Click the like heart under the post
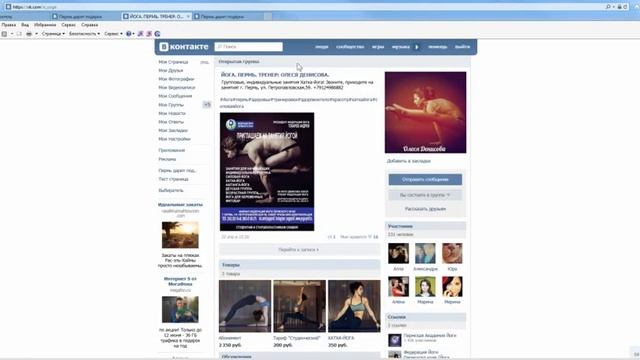 pyautogui.click(x=370, y=237)
